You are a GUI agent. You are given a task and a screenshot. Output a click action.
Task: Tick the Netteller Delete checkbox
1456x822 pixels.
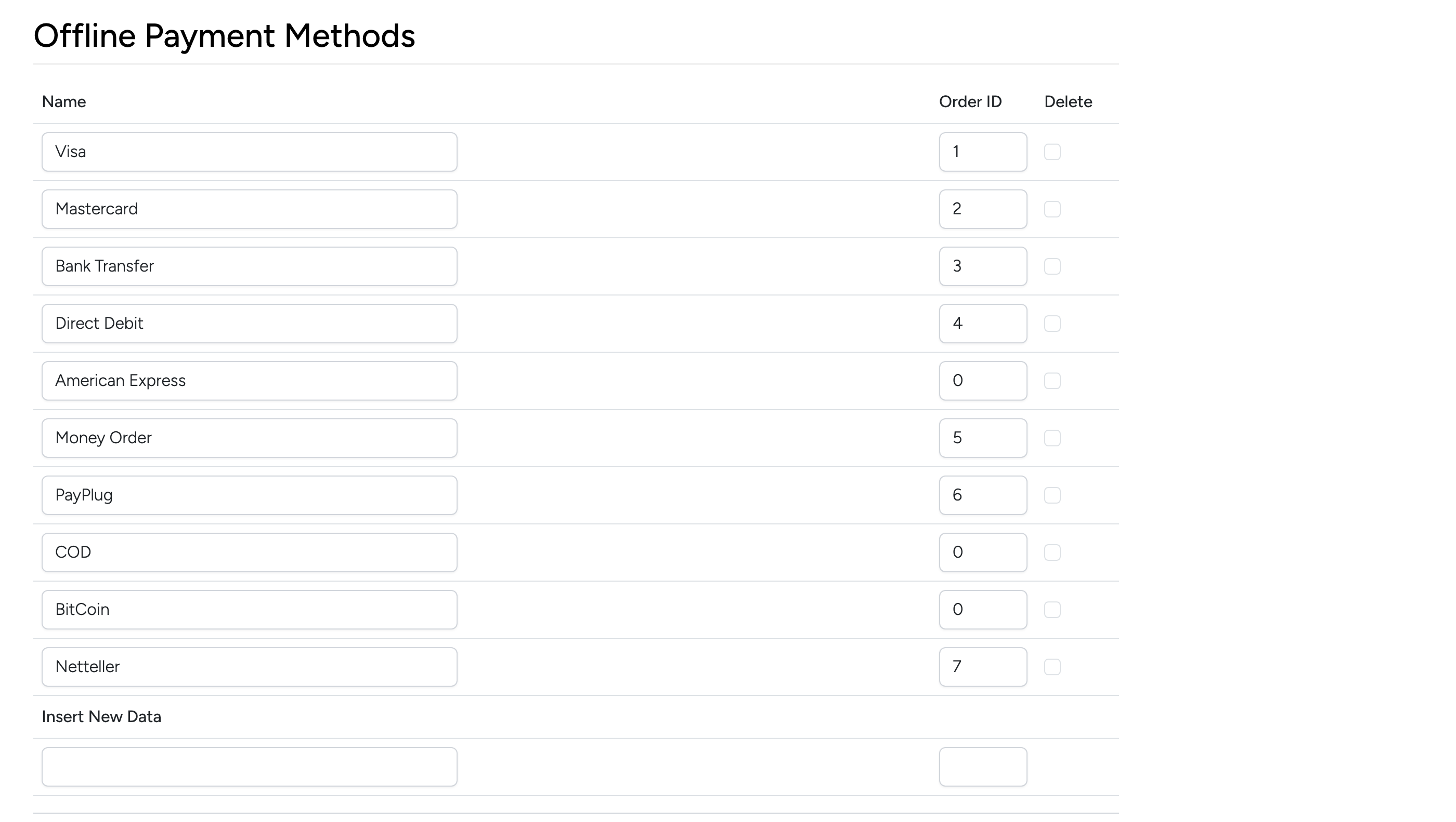(1052, 666)
